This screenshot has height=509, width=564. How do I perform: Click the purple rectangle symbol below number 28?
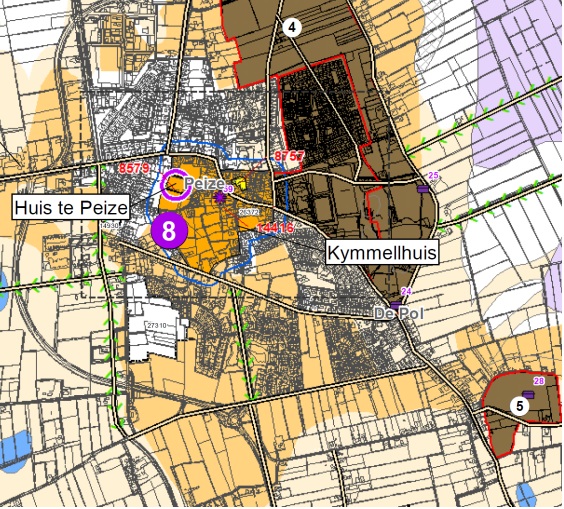[529, 395]
